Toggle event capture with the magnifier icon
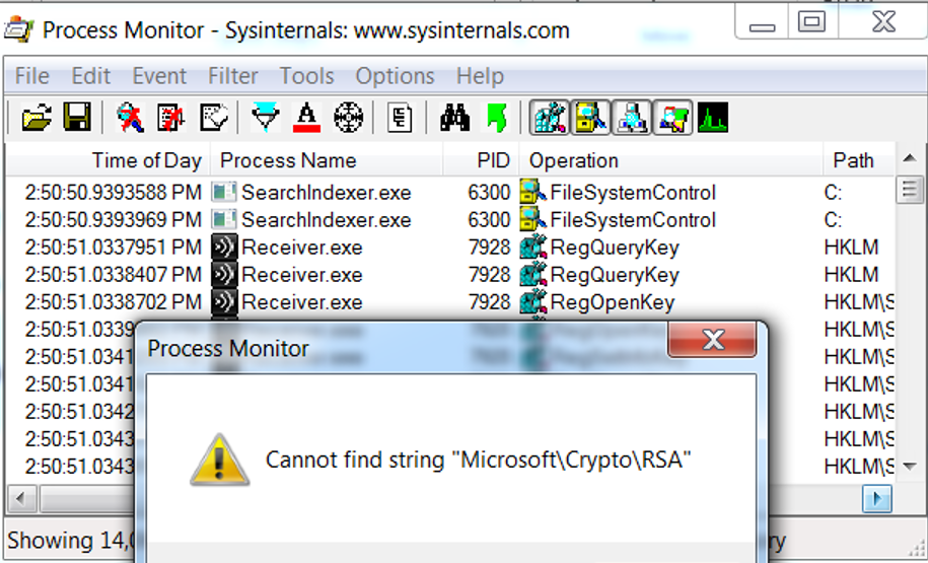 pyautogui.click(x=130, y=117)
